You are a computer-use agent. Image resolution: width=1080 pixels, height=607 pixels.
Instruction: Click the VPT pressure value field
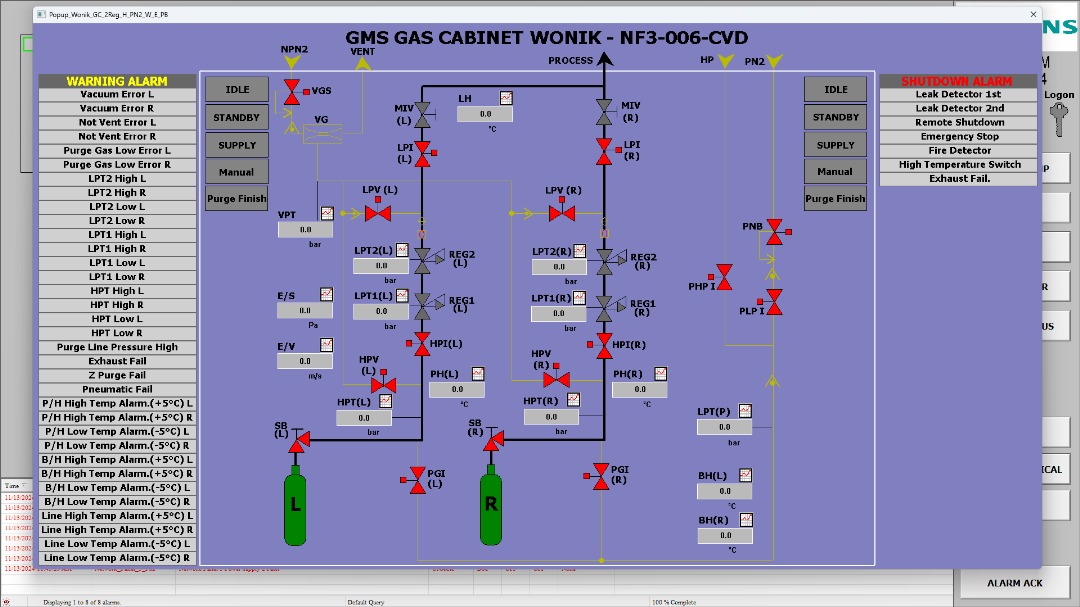(x=306, y=230)
